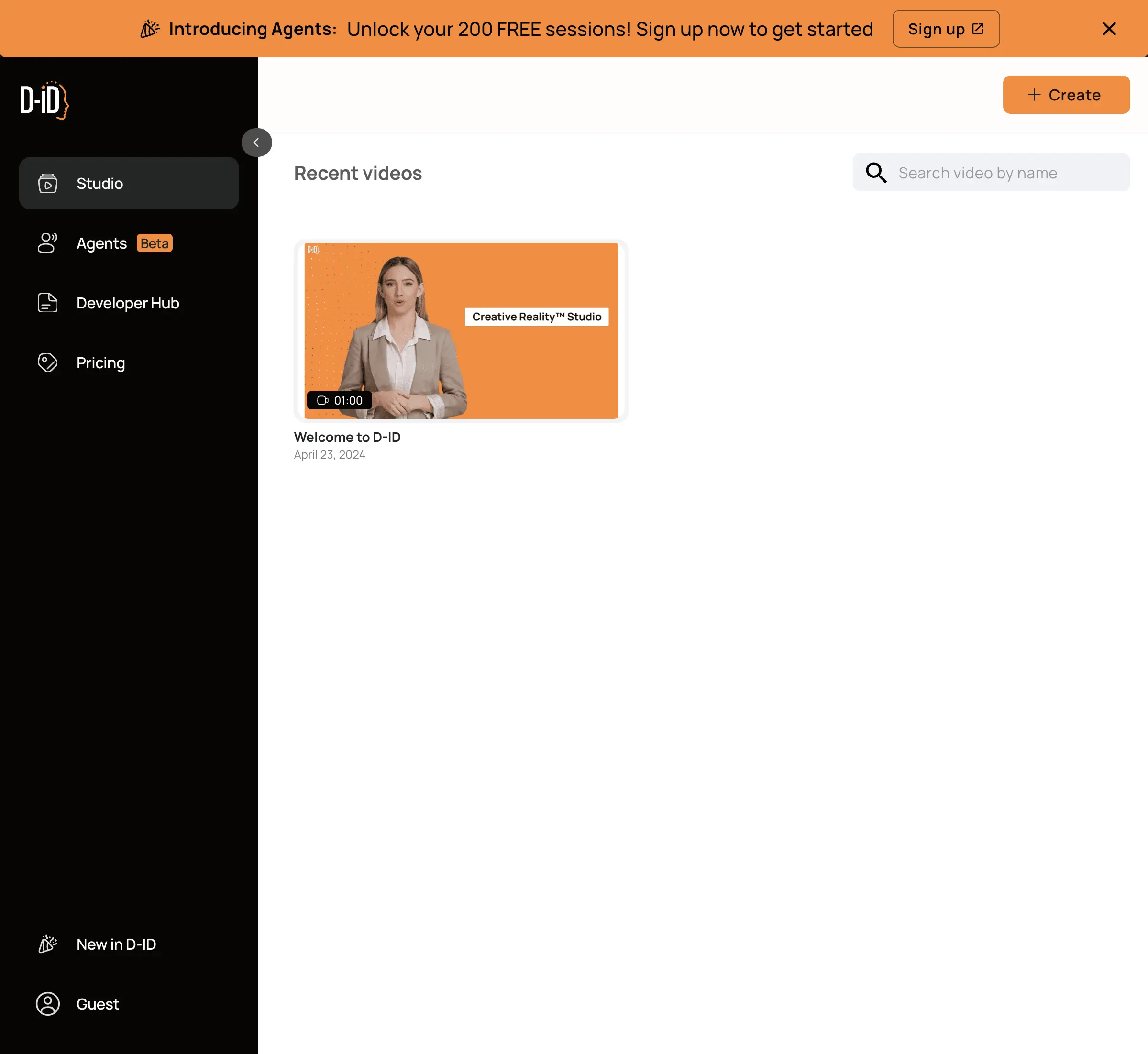The image size is (1148, 1054).
Task: Go to Developer Hub section
Action: [128, 303]
